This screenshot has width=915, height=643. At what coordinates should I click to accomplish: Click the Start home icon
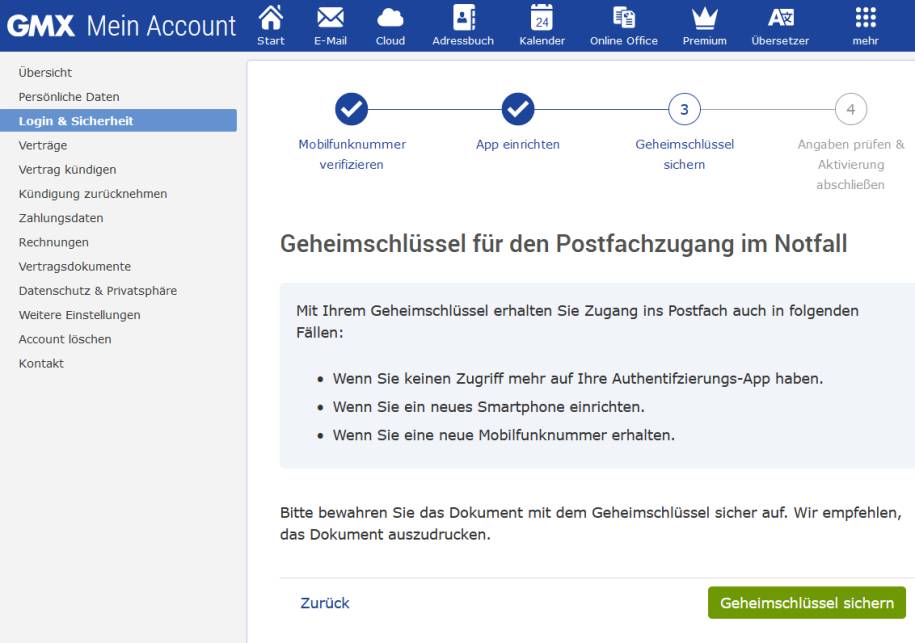coord(270,25)
